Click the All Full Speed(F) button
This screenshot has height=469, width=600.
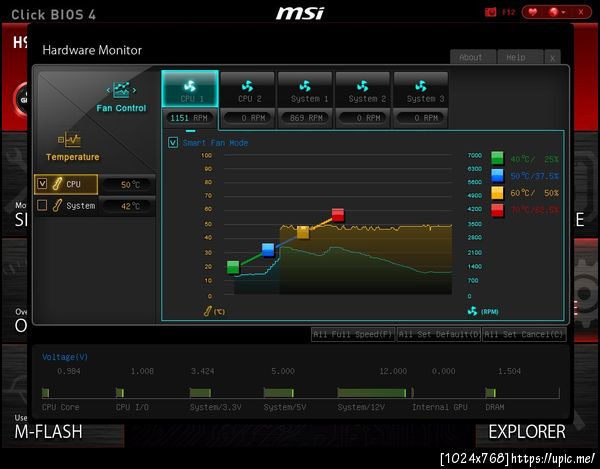point(353,334)
